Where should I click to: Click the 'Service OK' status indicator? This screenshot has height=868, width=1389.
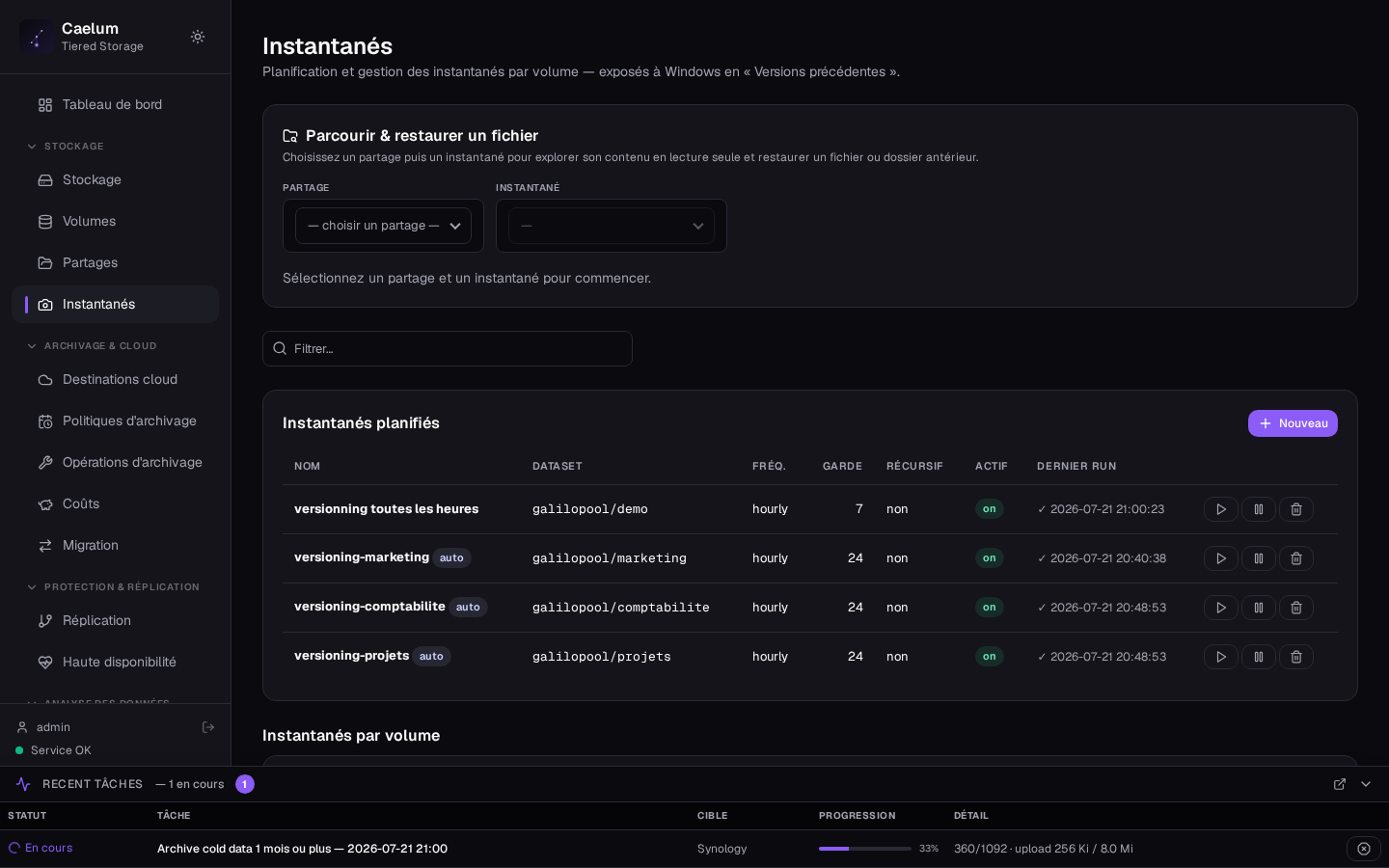53,750
